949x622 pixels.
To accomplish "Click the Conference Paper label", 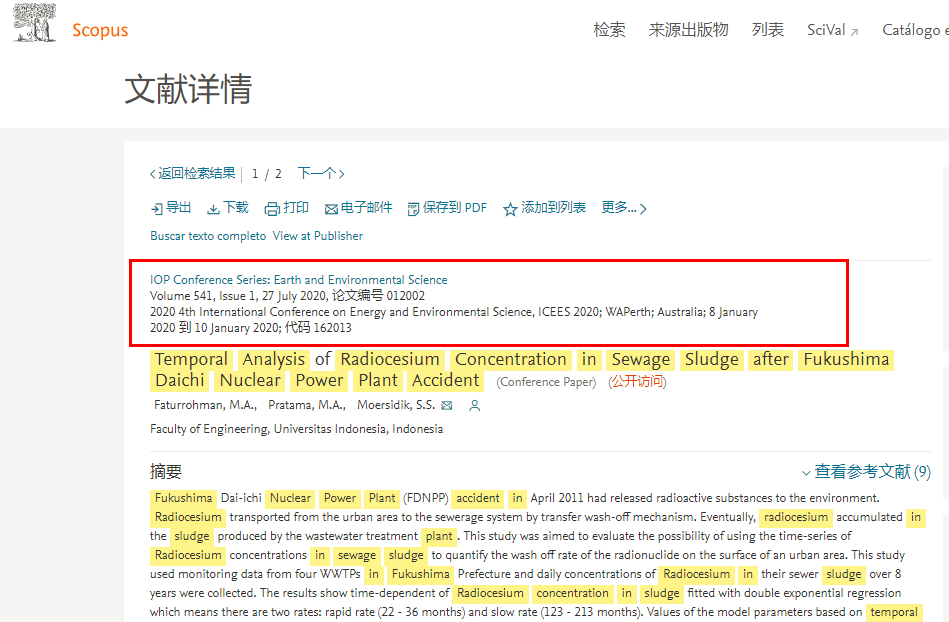I will [546, 382].
